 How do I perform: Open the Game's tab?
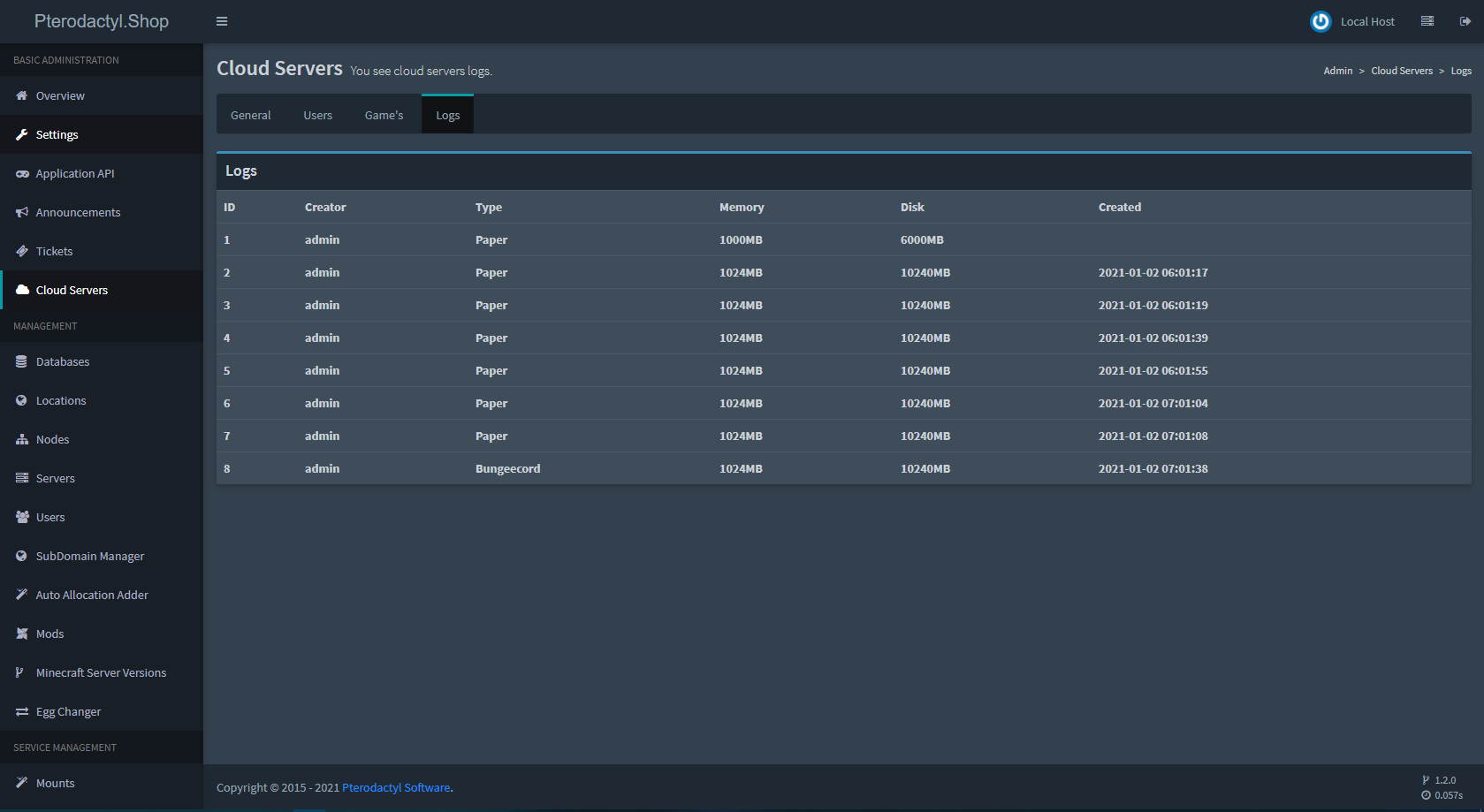384,116
